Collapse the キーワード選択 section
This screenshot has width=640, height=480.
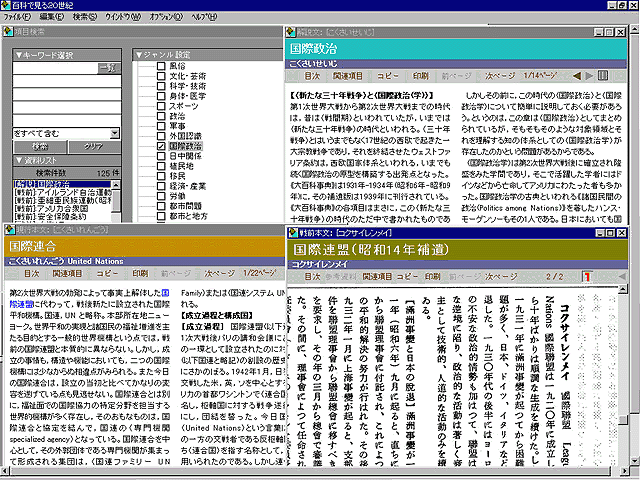pyautogui.click(x=17, y=53)
